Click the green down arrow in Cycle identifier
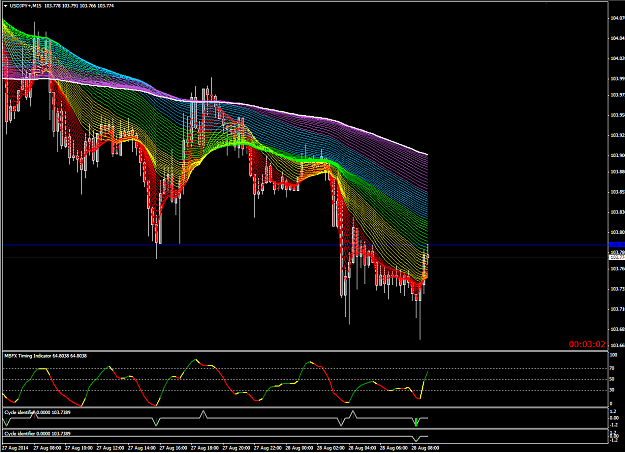 coord(416,422)
